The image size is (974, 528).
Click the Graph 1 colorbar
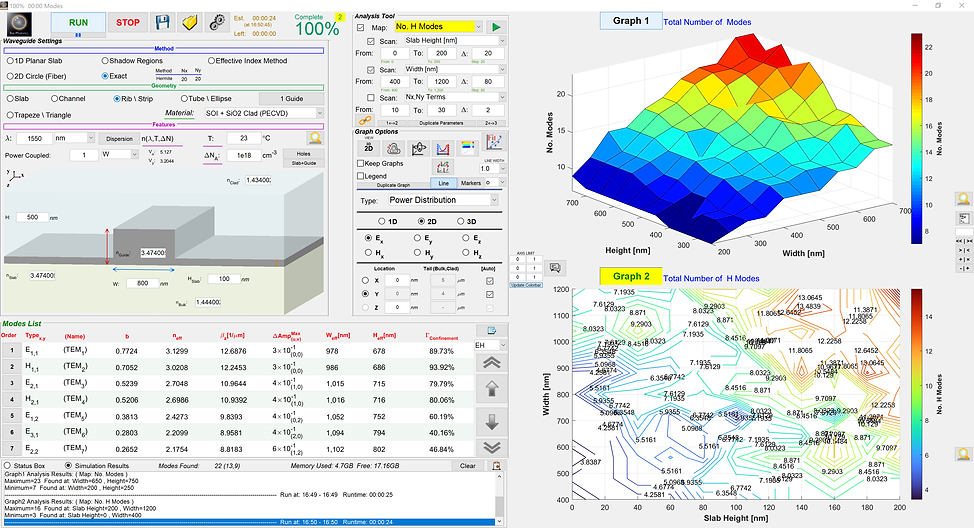(x=917, y=139)
